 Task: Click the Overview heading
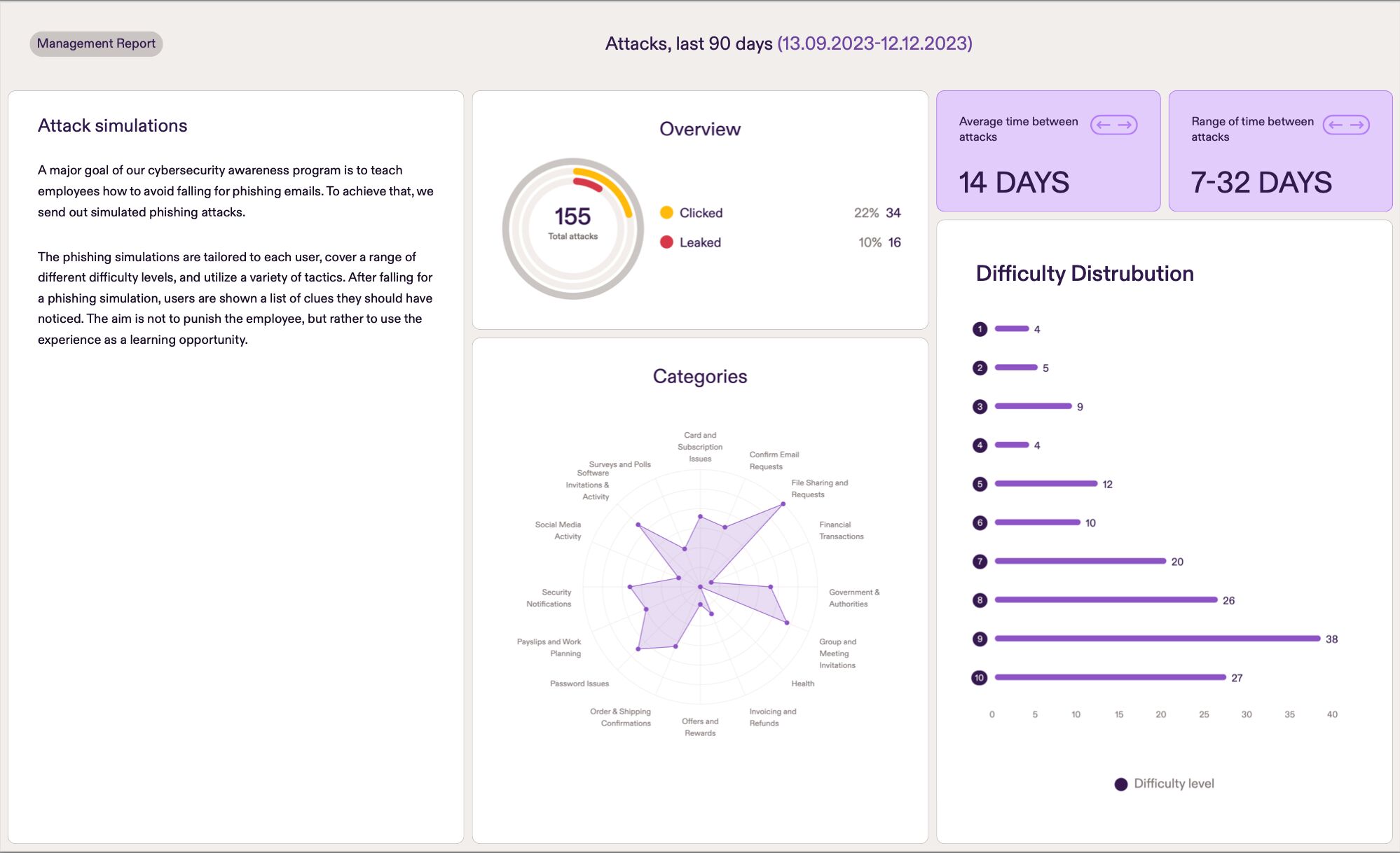(x=700, y=129)
